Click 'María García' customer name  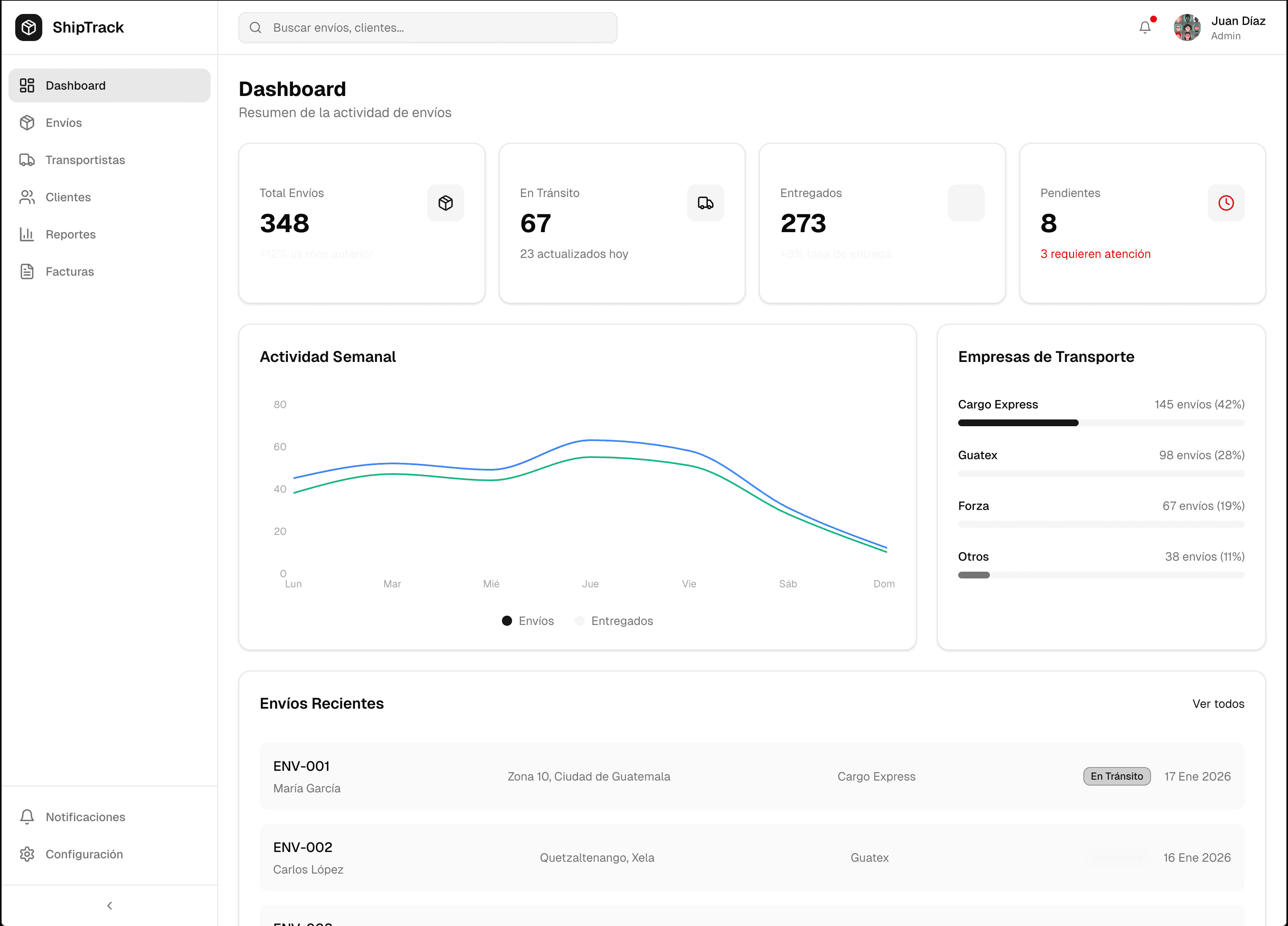pyautogui.click(x=307, y=788)
